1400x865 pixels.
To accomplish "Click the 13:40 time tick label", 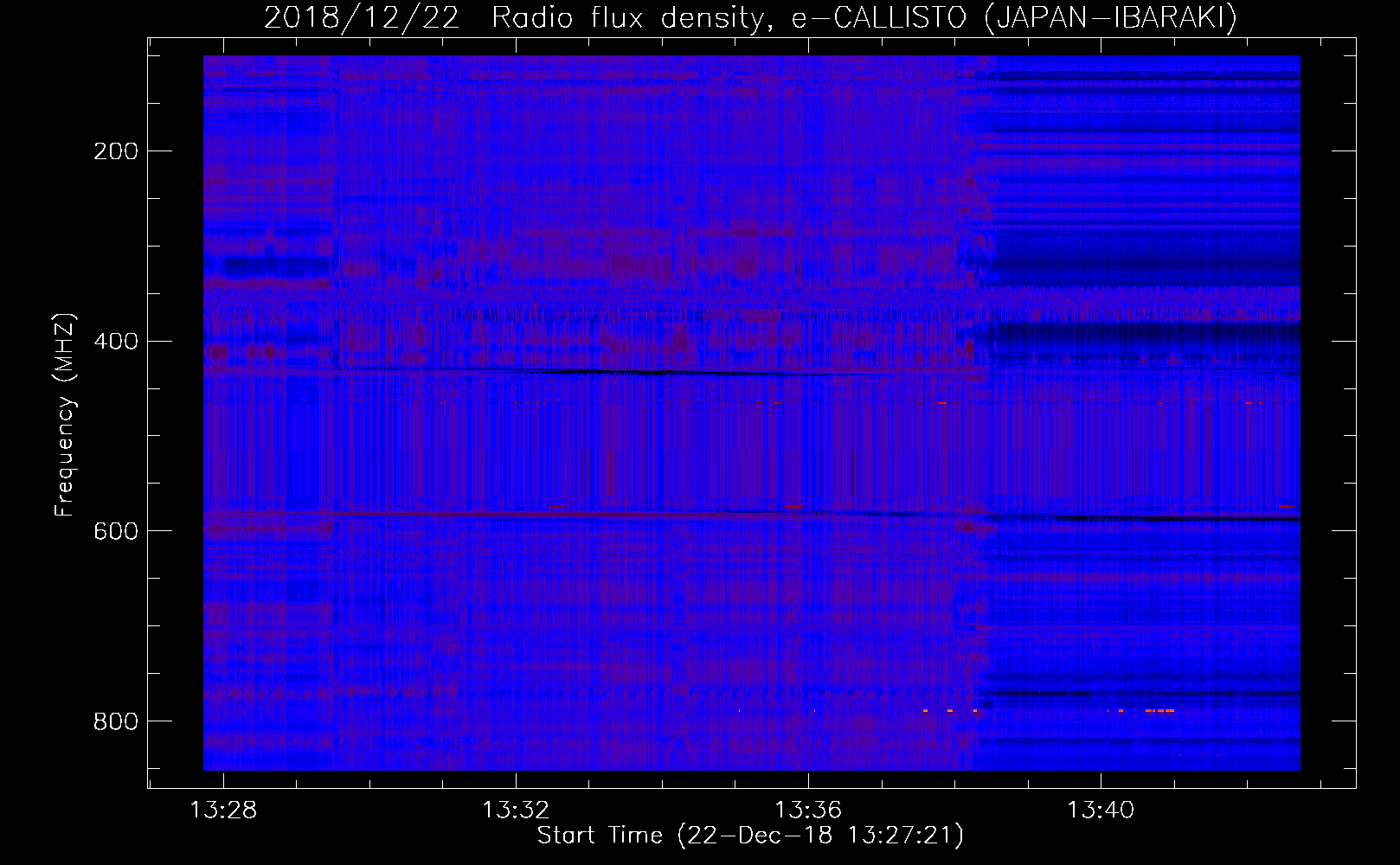I will tap(1101, 811).
